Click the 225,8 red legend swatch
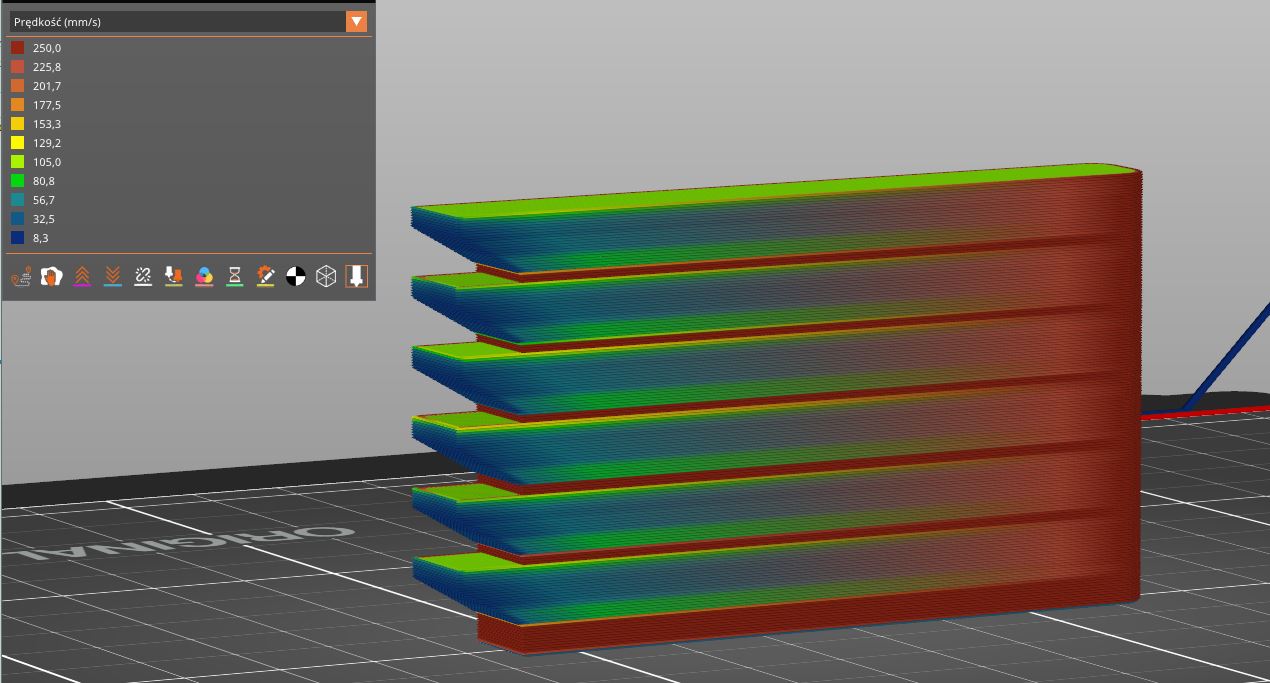Screen dimensions: 1270x683 (x=17, y=67)
